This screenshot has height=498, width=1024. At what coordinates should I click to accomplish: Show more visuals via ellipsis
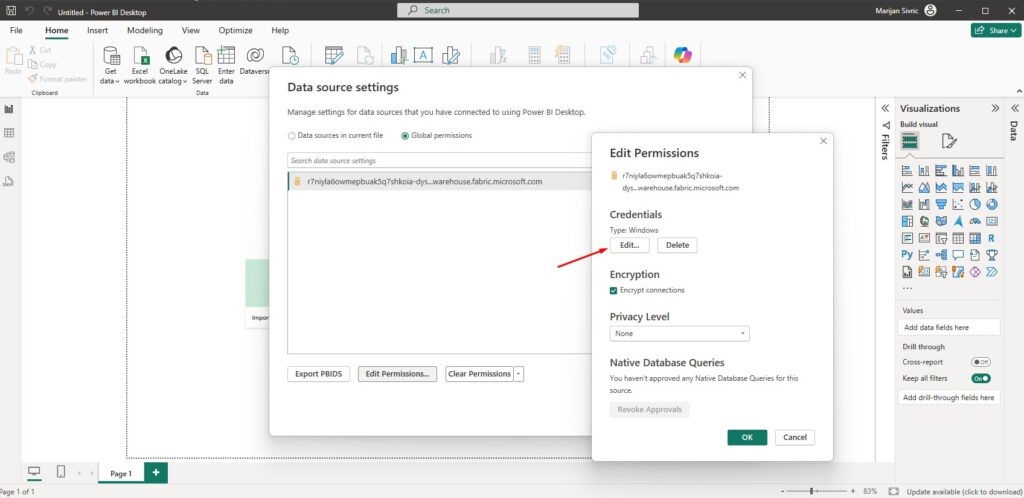click(907, 288)
